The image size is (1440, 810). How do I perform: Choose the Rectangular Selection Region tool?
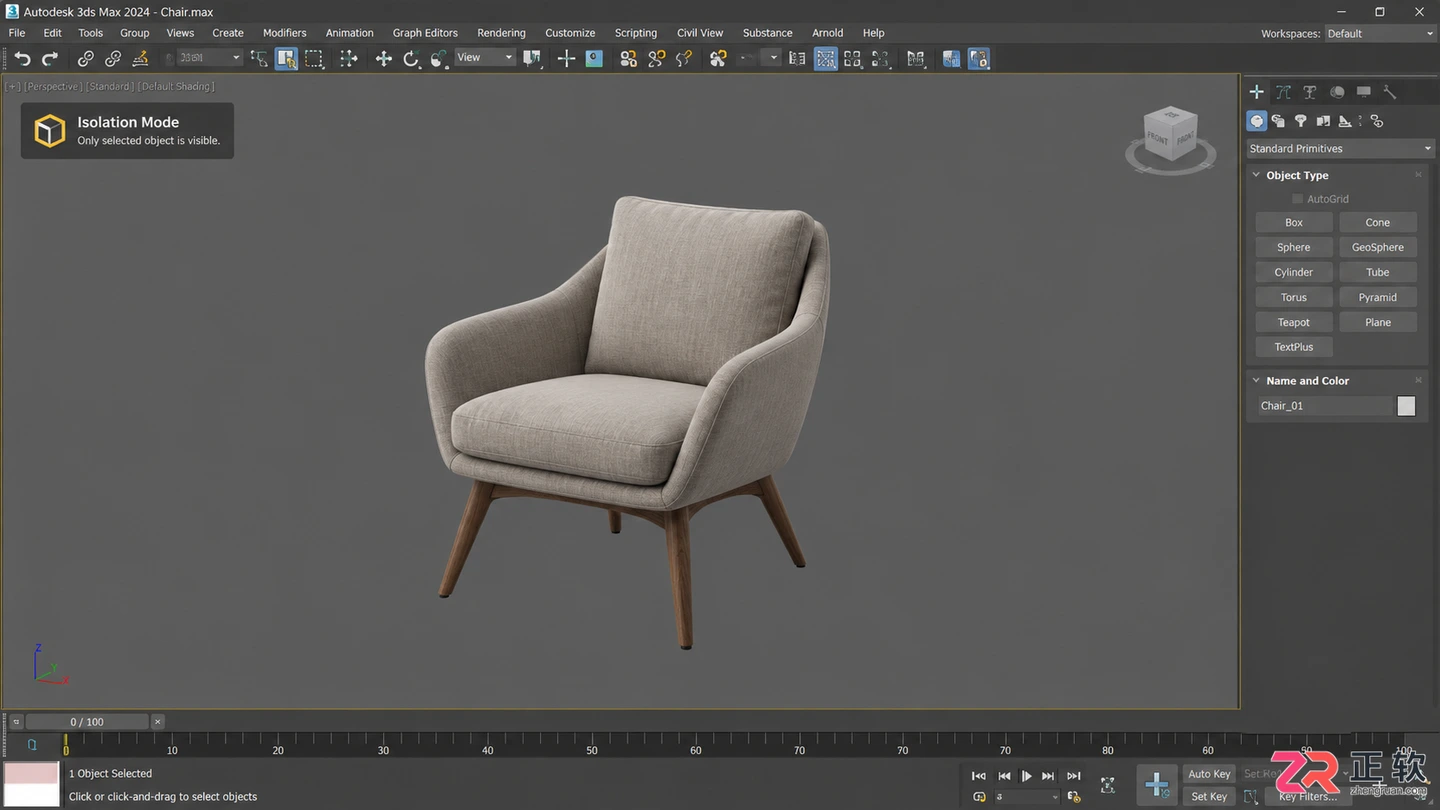[x=314, y=59]
